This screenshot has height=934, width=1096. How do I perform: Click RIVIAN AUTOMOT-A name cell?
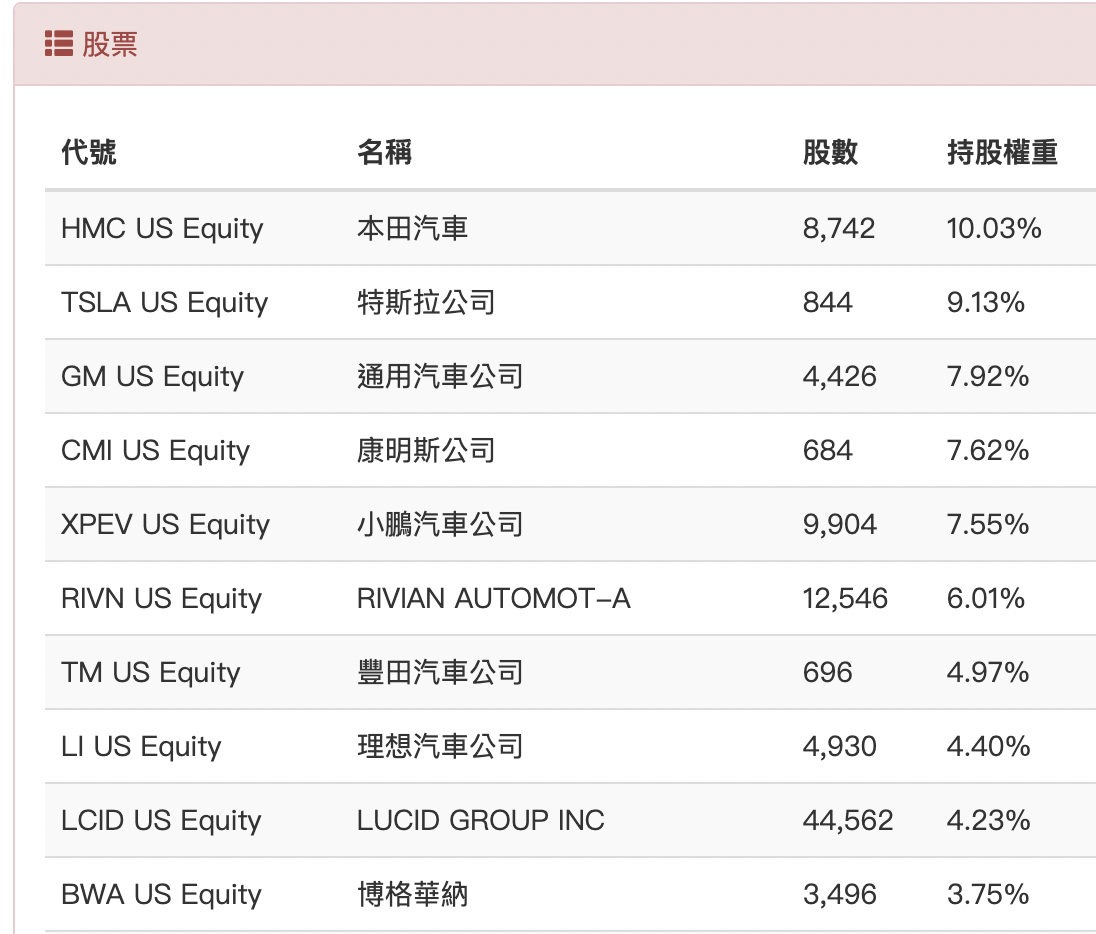tap(493, 598)
